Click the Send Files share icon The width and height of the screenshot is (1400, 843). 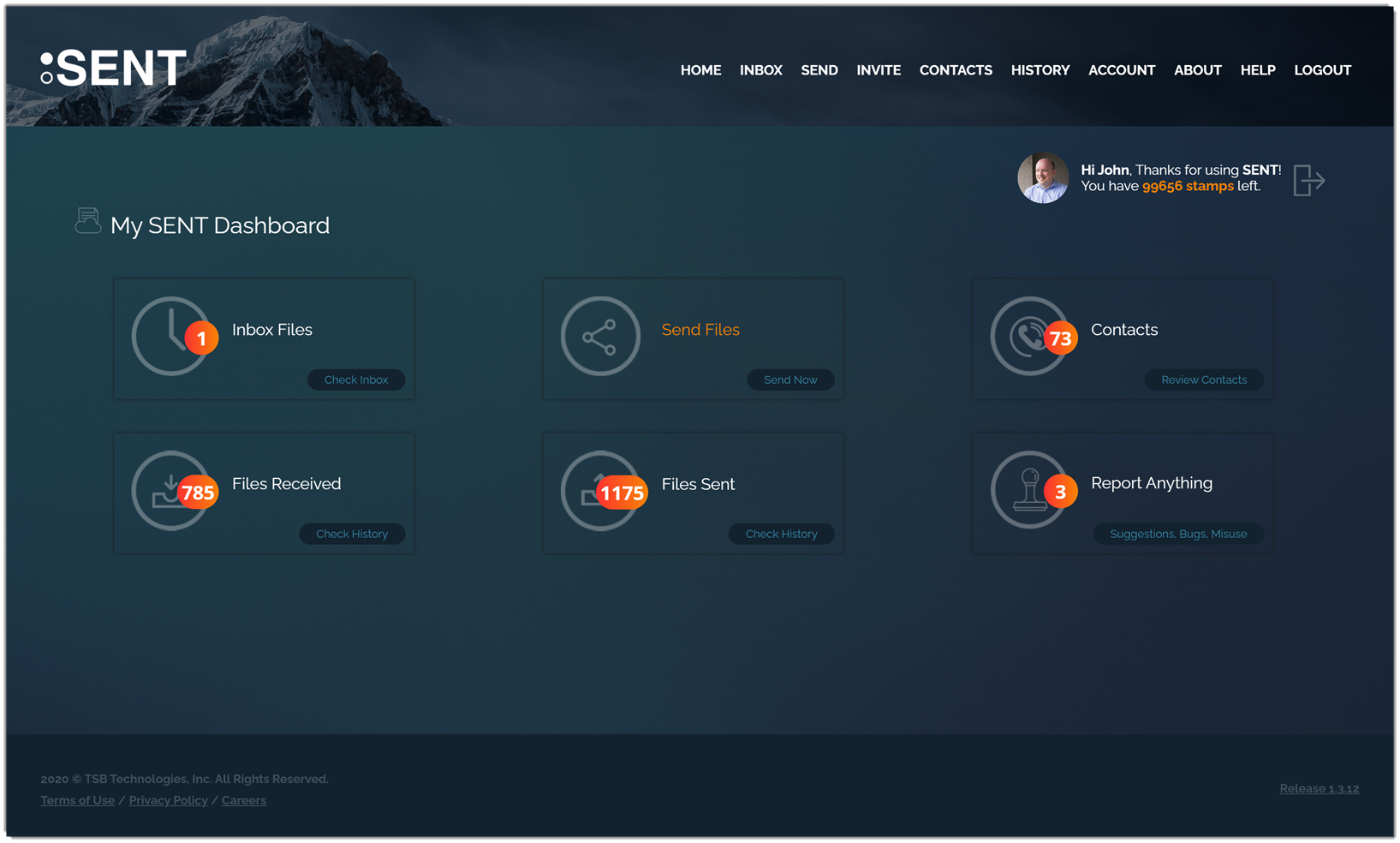[600, 336]
